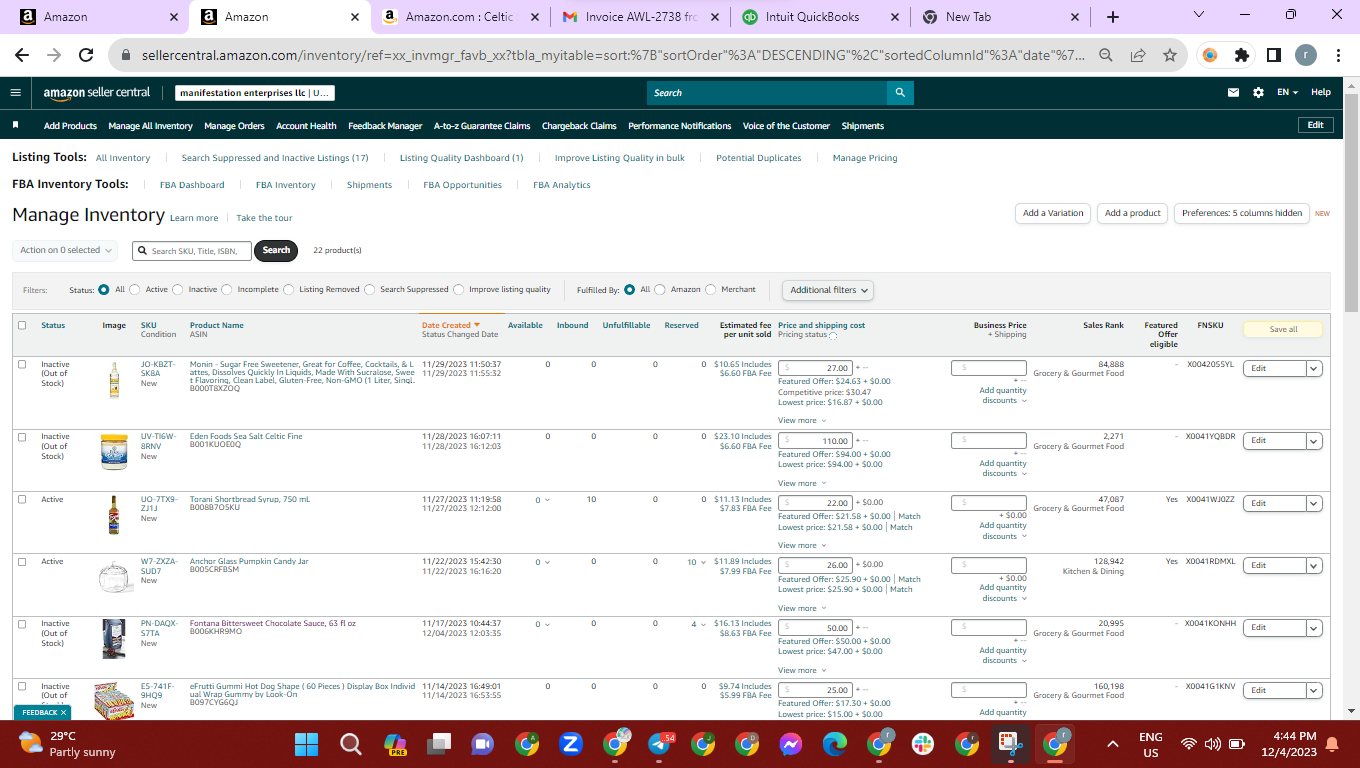Check the Torani Shortbread Syrup row checkbox
This screenshot has width=1360, height=768.
point(22,499)
